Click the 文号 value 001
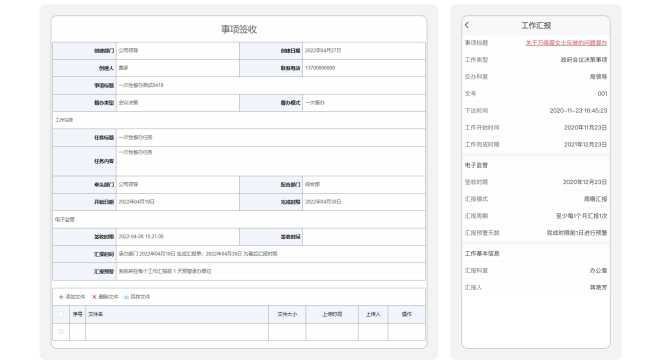Viewport: 665px width, 360px height. tap(602, 94)
